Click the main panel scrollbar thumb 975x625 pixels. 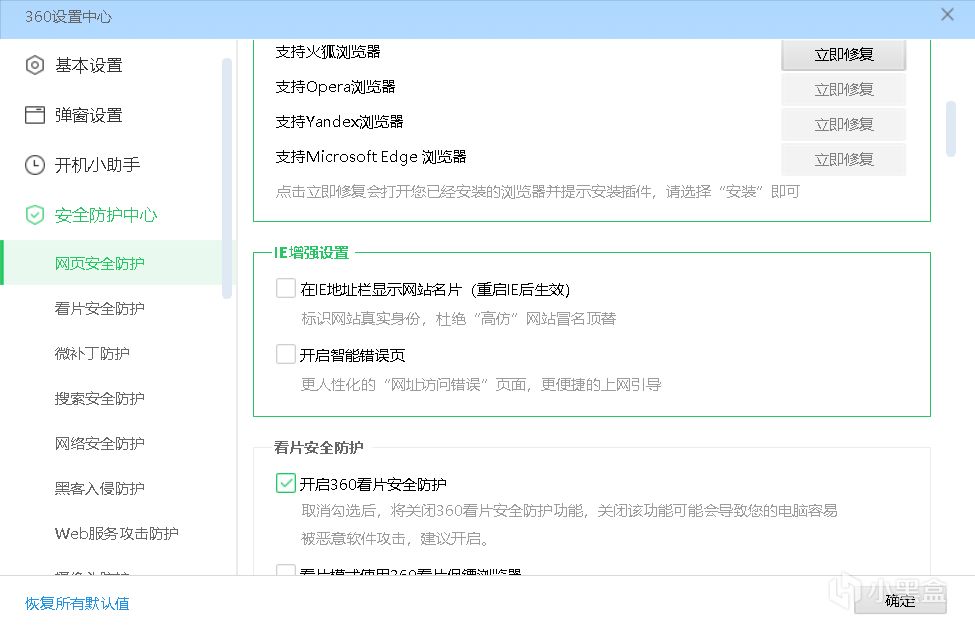(950, 129)
